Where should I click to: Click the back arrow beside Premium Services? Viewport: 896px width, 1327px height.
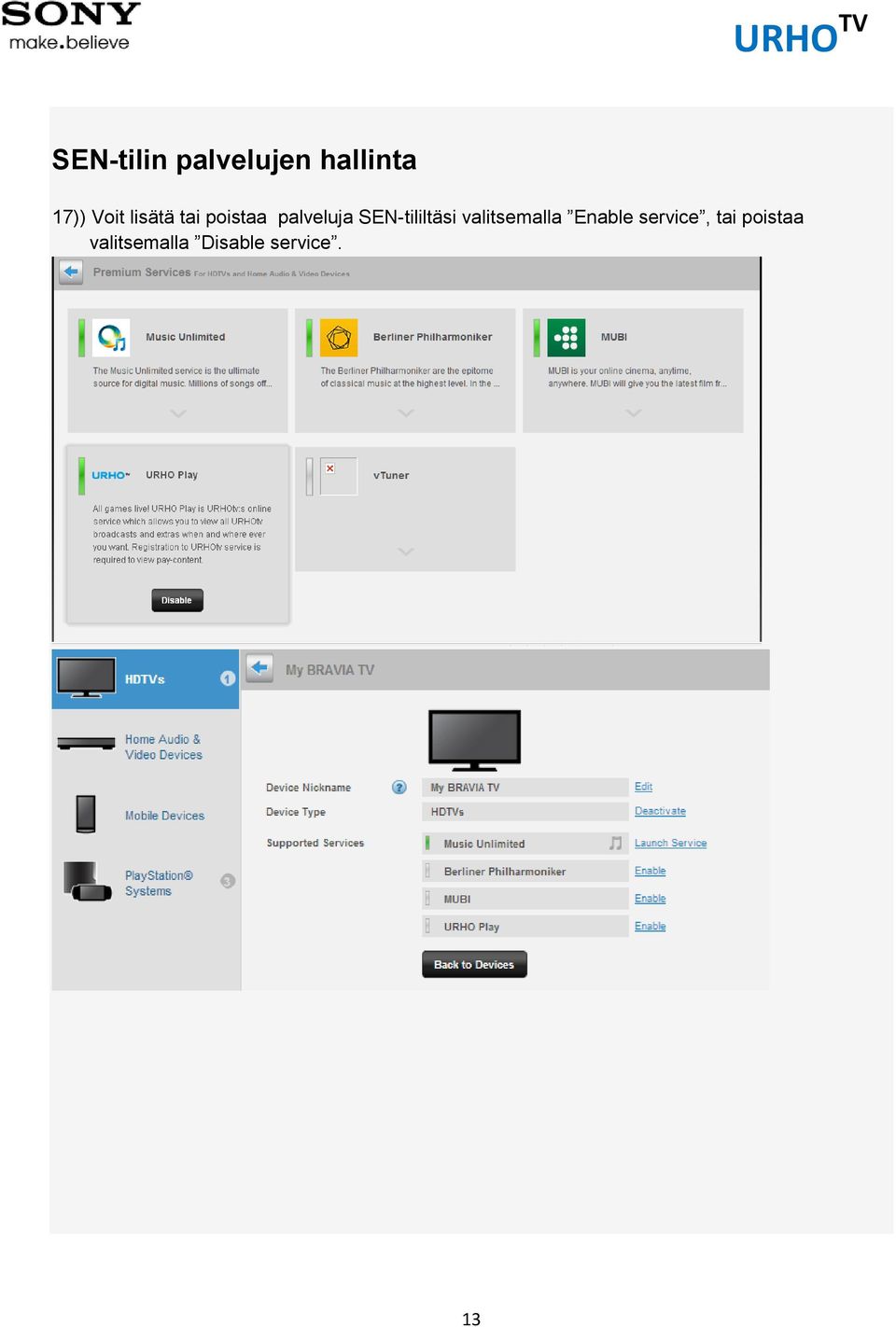pos(71,272)
